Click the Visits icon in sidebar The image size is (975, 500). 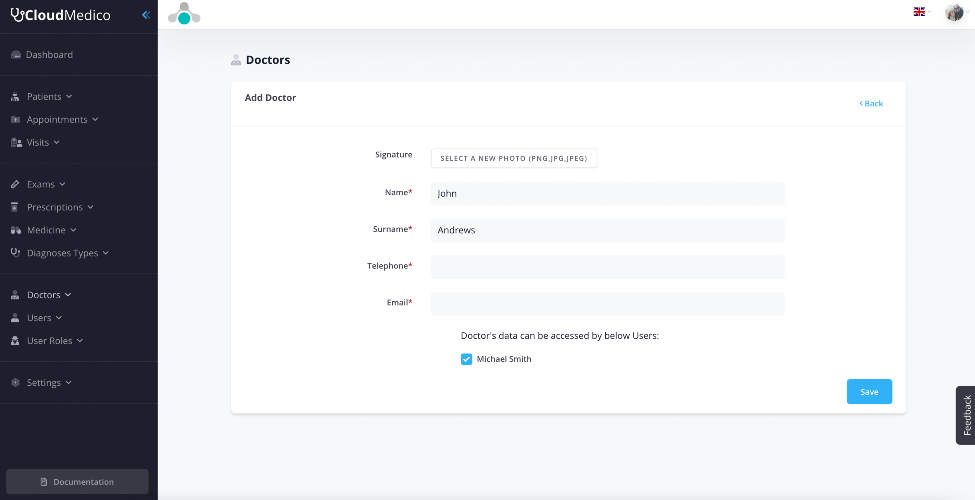click(16, 142)
